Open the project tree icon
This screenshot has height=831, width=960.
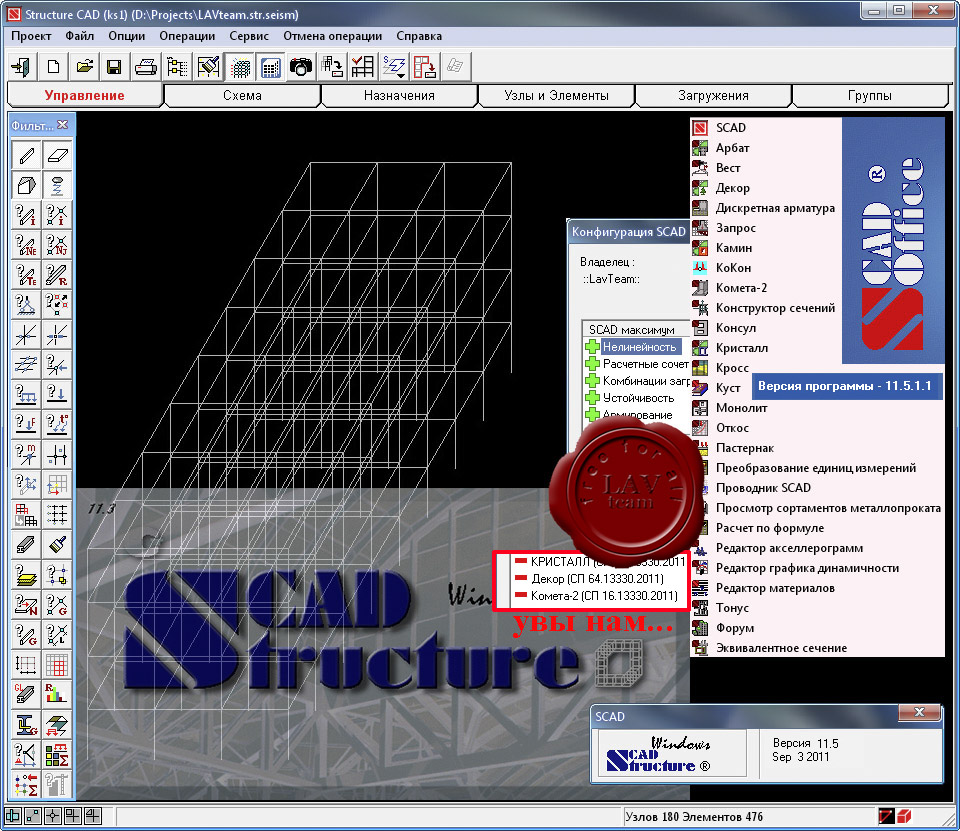[x=178, y=66]
